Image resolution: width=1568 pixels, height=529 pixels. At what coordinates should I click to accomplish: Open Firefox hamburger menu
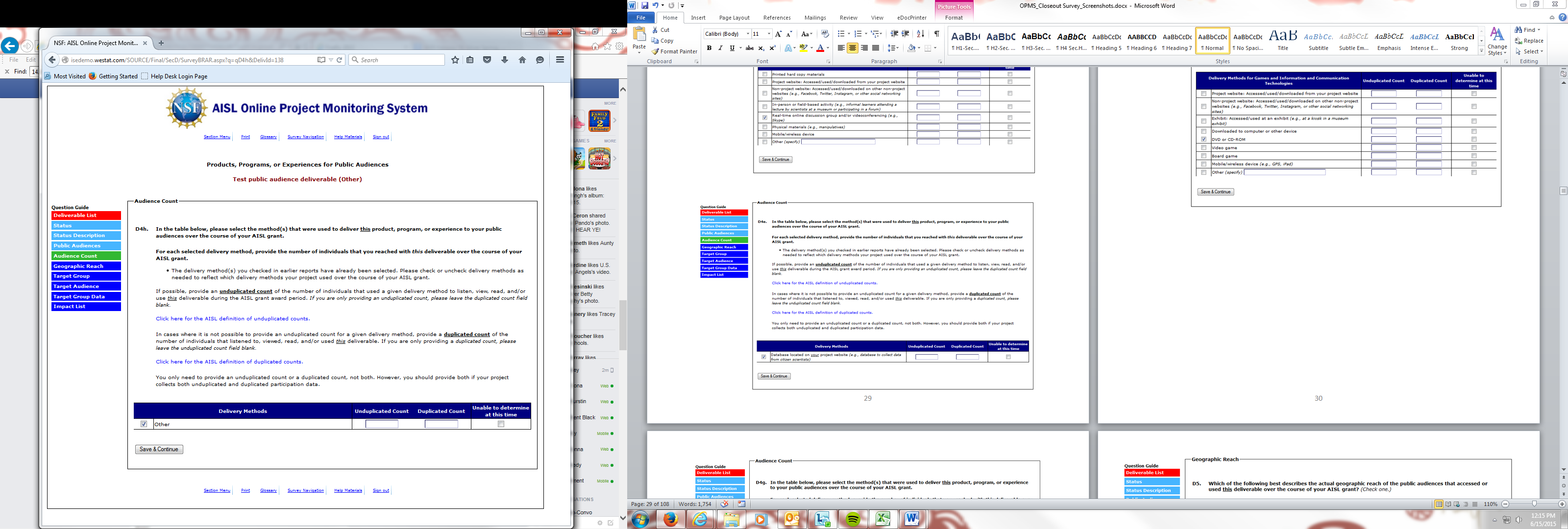click(x=560, y=60)
